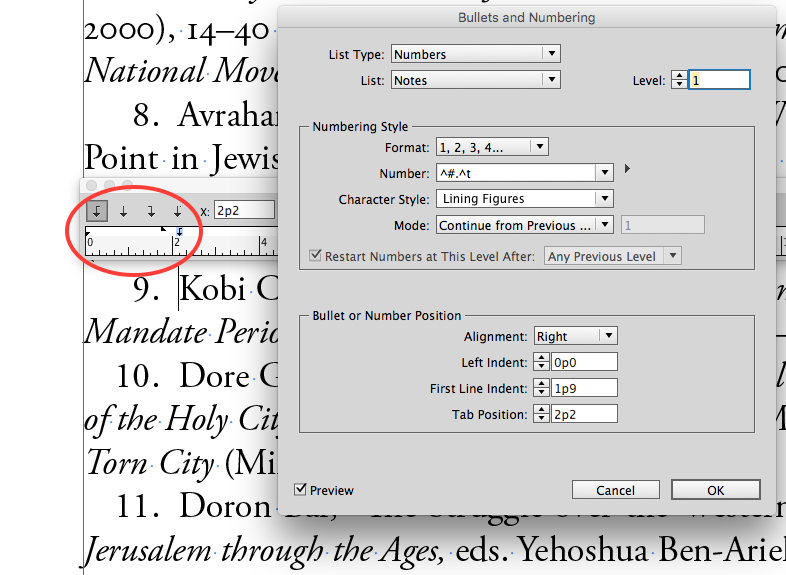
Task: Toggle the Preview checkbox
Action: tap(300, 489)
